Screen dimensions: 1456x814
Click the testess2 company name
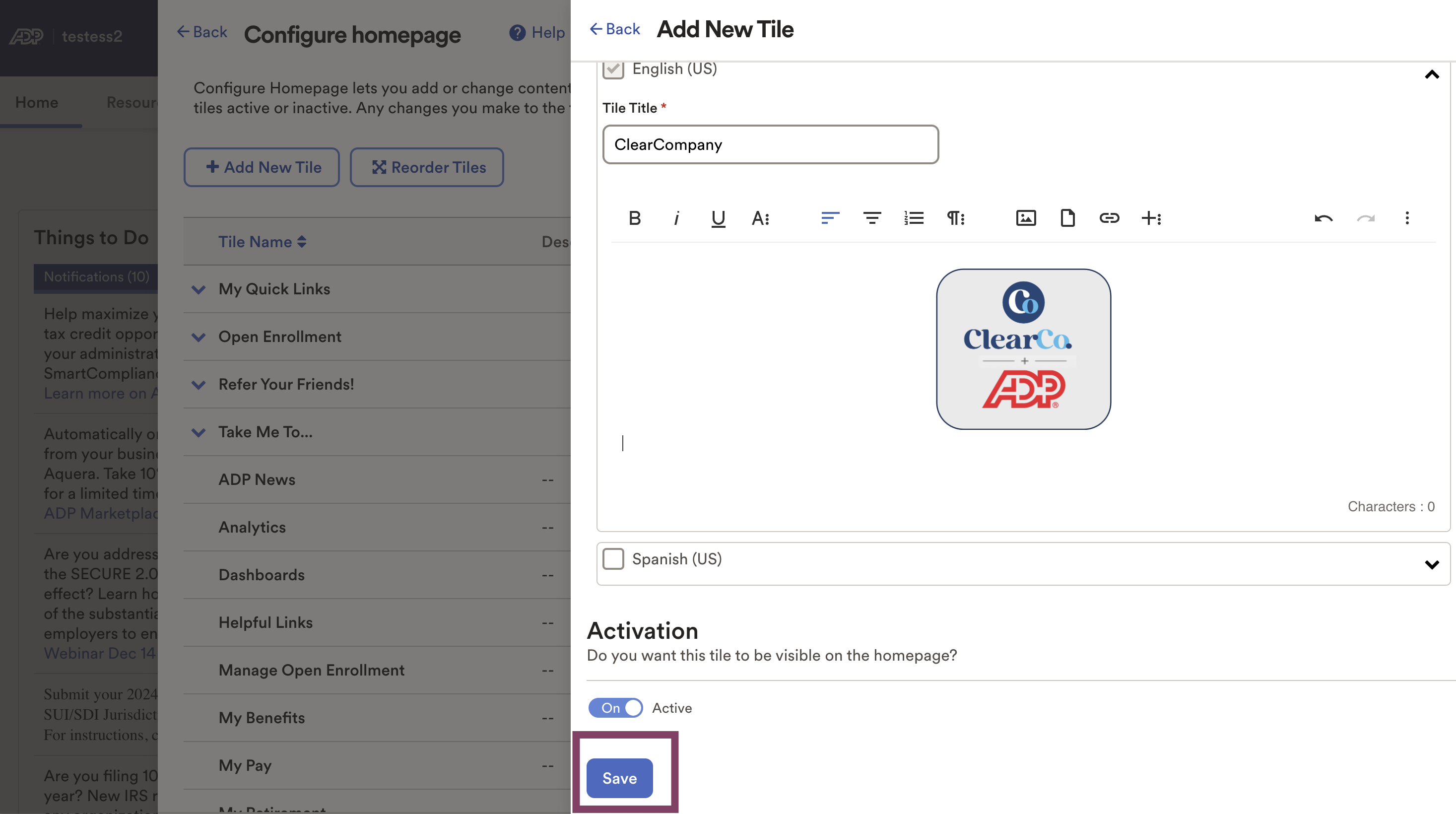coord(92,36)
